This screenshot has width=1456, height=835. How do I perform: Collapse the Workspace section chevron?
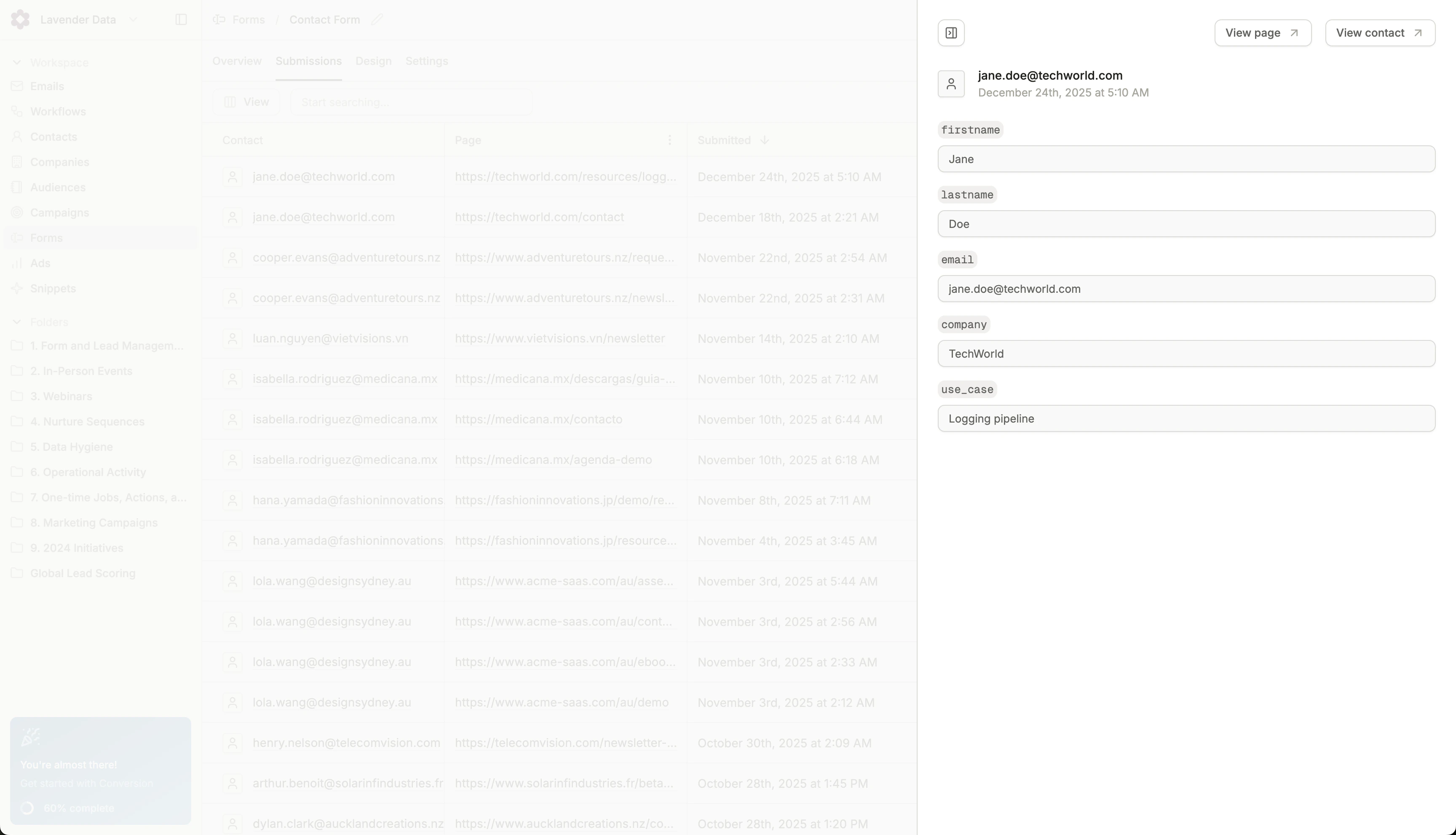coord(16,62)
